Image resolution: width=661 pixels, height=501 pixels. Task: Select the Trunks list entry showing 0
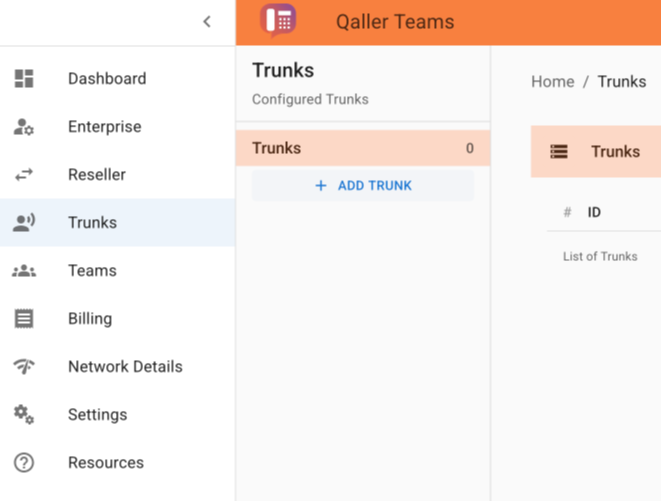coord(363,148)
